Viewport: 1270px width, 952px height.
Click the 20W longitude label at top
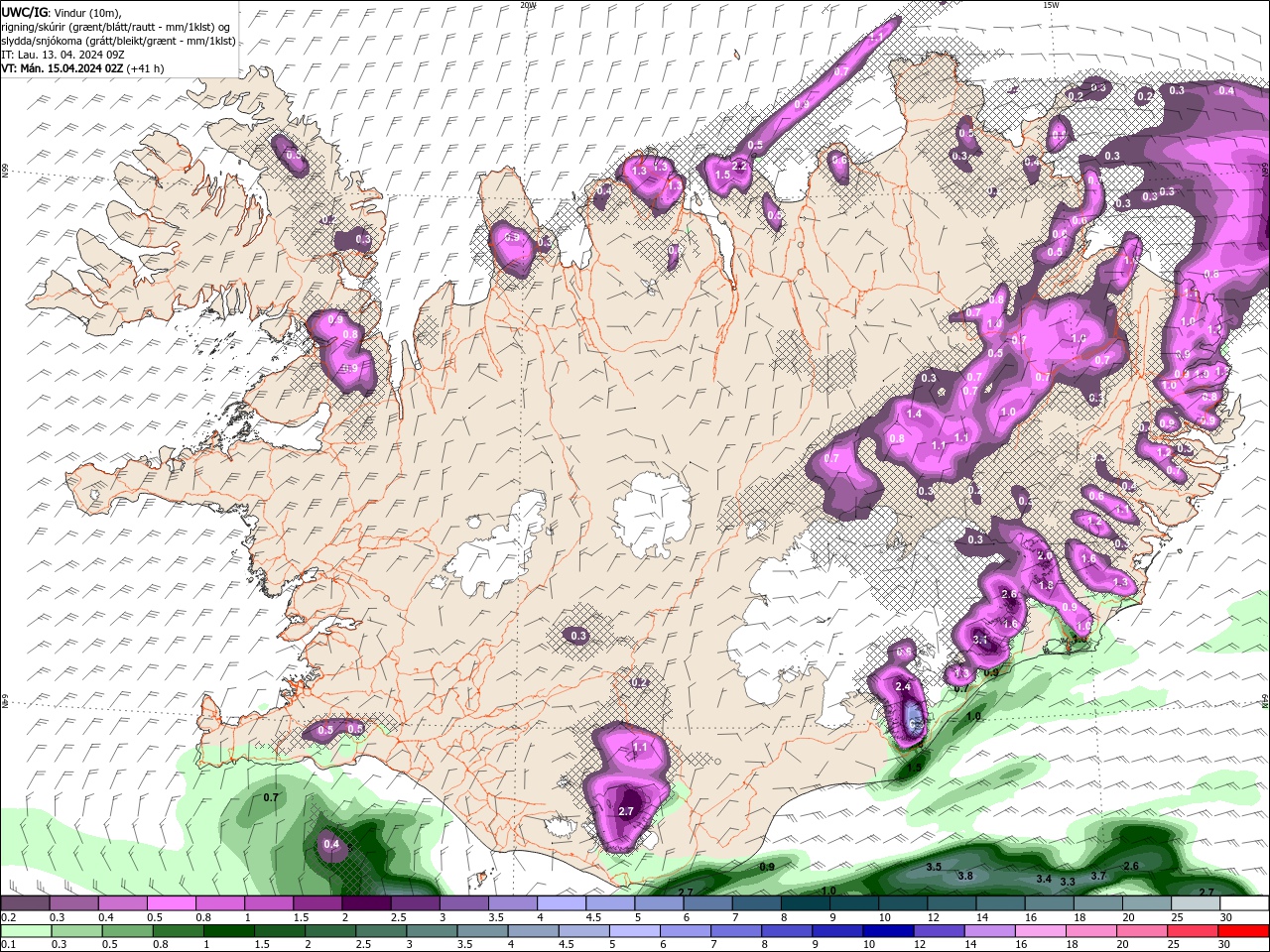tap(528, 5)
